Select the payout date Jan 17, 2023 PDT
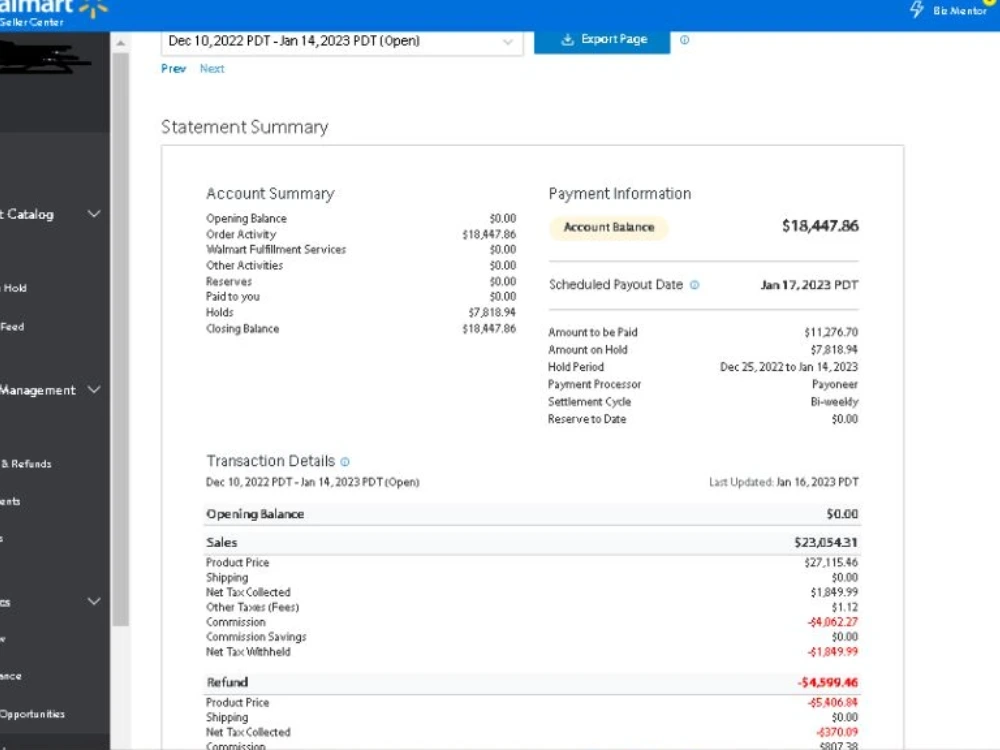The width and height of the screenshot is (1000, 750). (x=809, y=285)
